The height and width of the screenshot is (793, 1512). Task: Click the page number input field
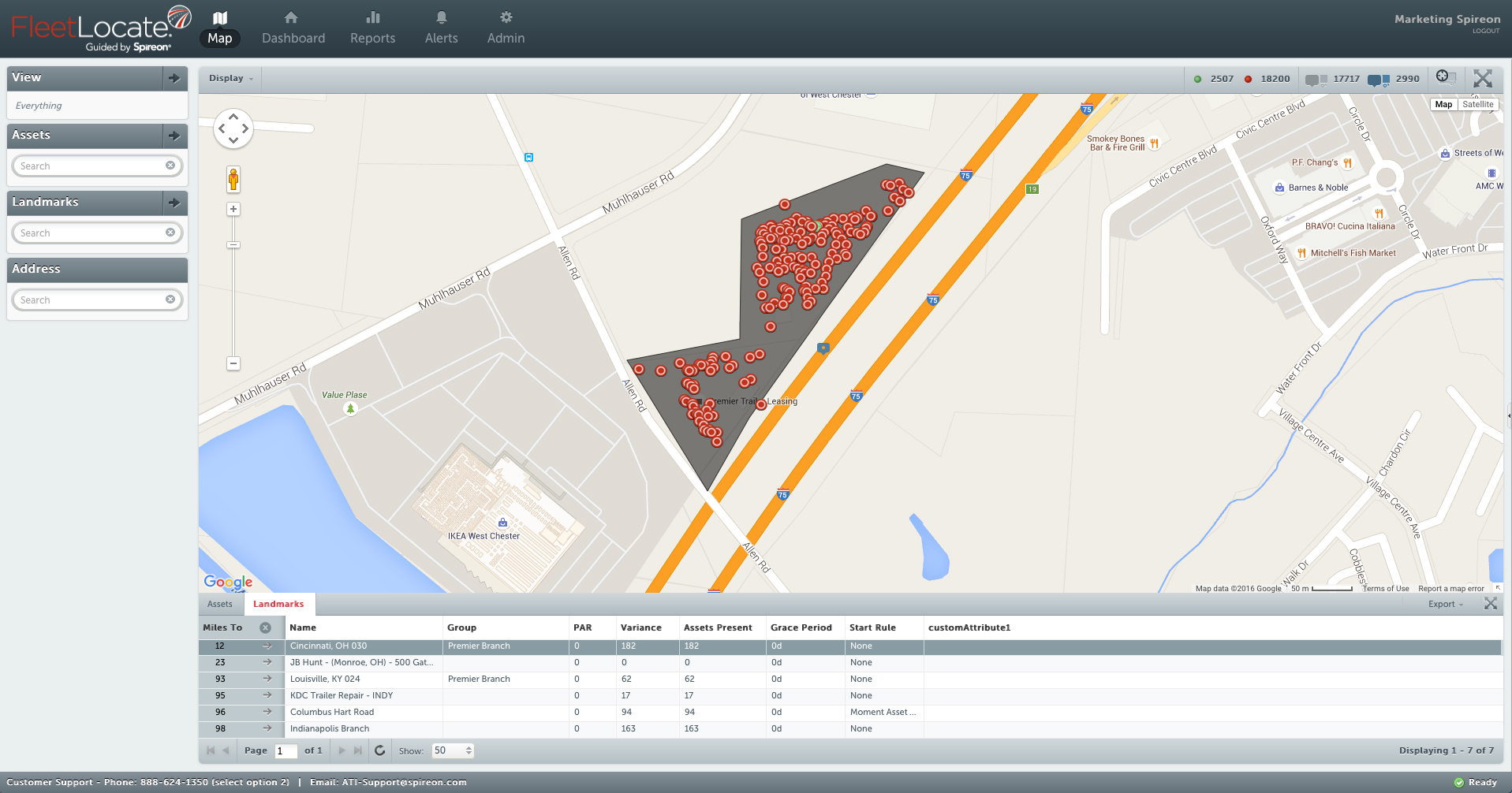(286, 751)
